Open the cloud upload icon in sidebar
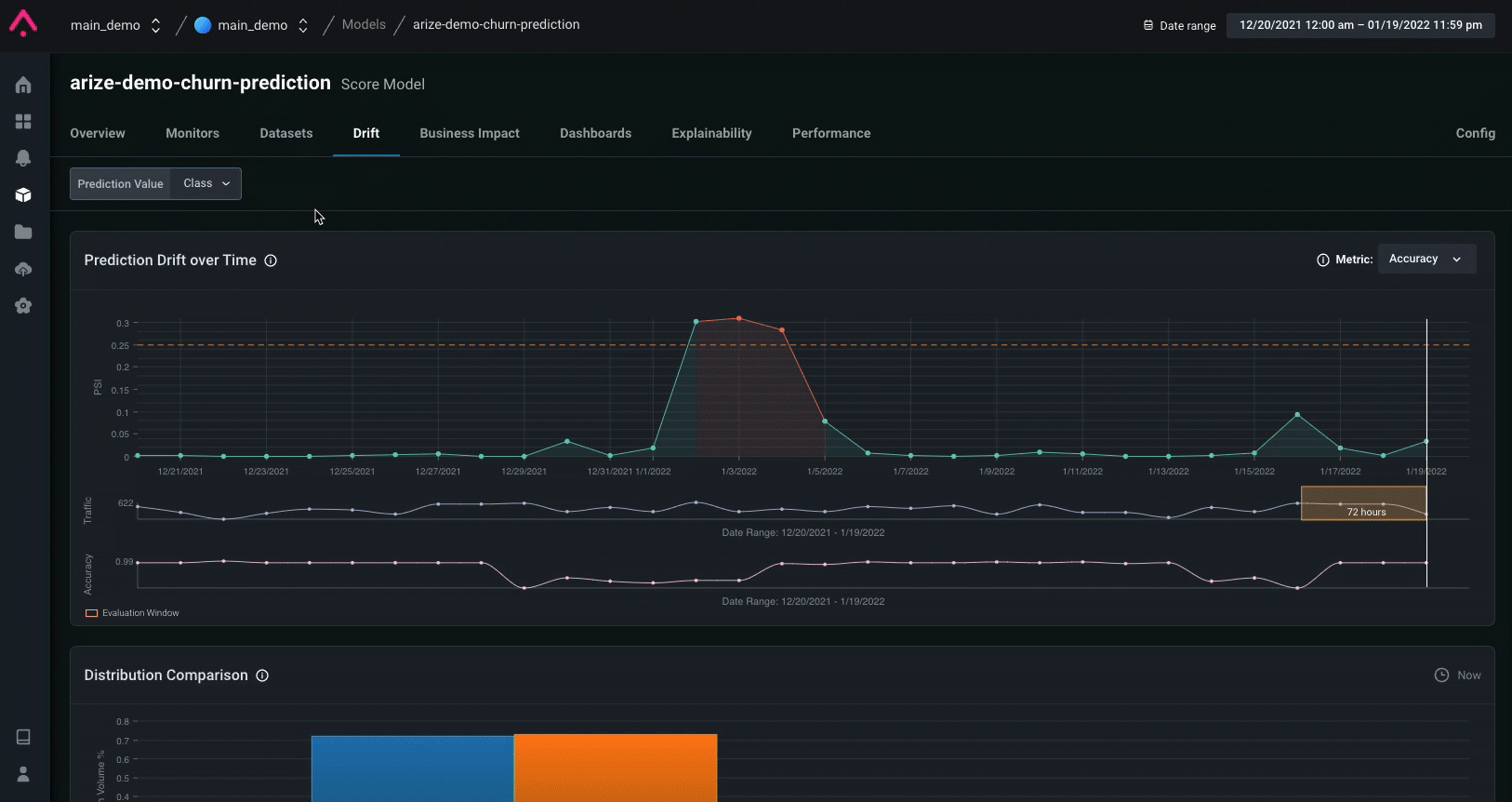This screenshot has height=802, width=1512. (x=23, y=269)
